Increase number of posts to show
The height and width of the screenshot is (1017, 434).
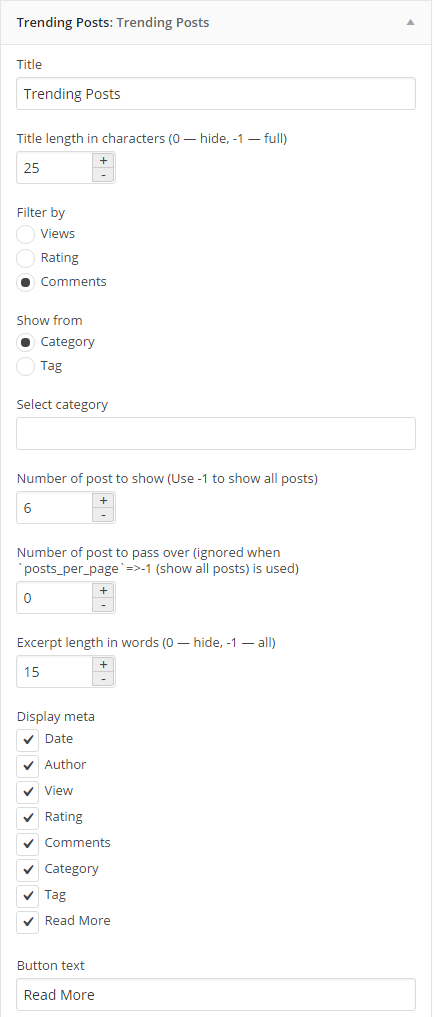pyautogui.click(x=103, y=501)
